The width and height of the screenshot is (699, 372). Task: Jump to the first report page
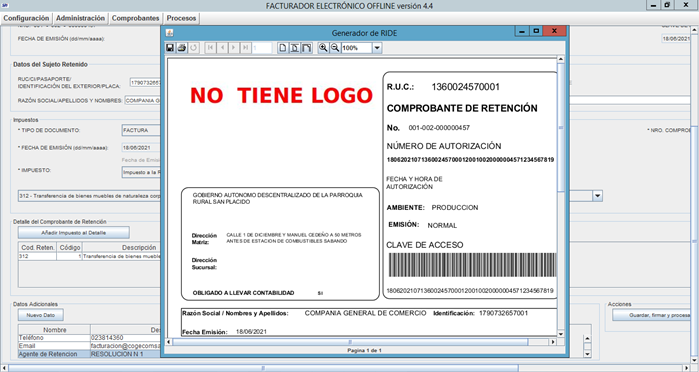point(210,48)
